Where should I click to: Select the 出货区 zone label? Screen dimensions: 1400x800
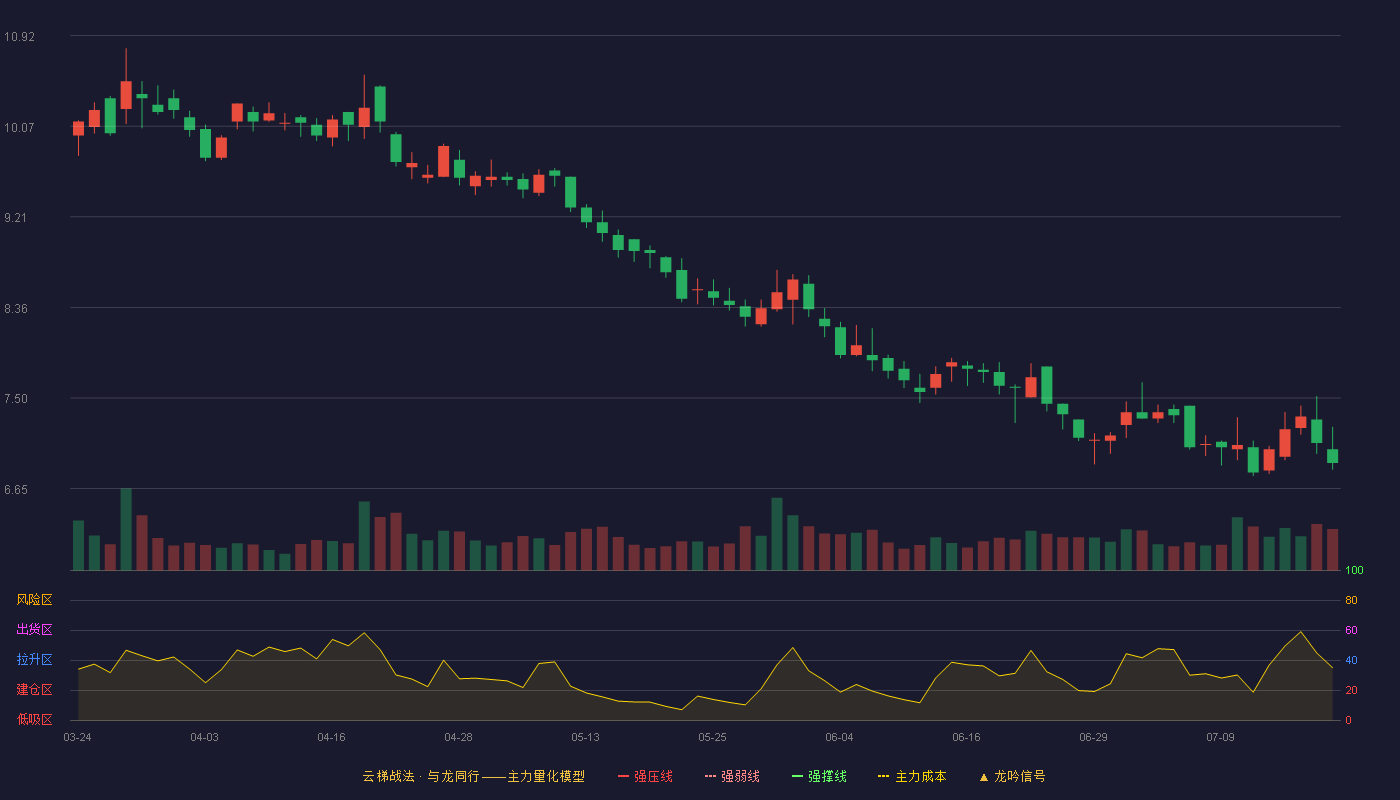[x=34, y=630]
